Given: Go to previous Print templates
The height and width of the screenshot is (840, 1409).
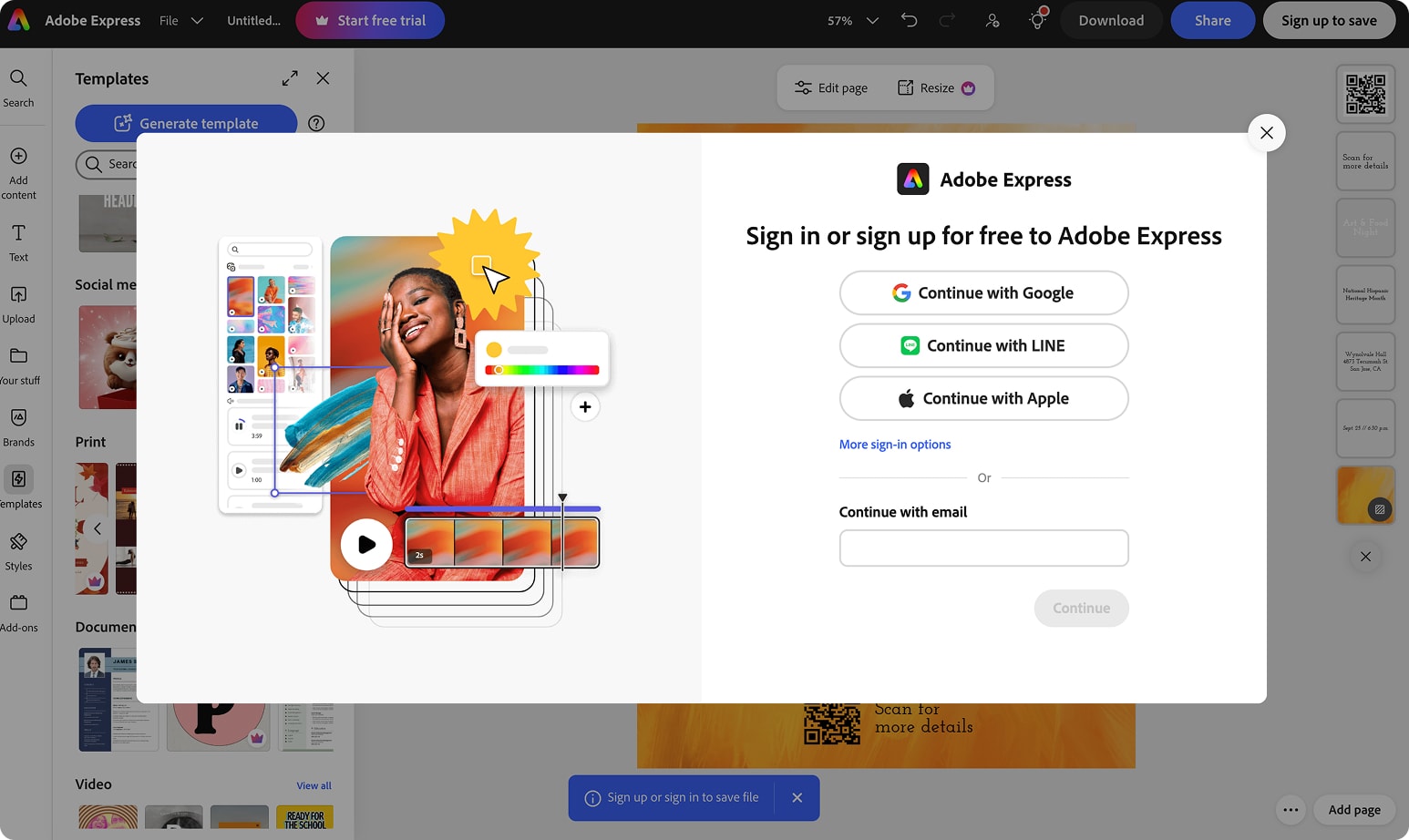Looking at the screenshot, I should [98, 528].
